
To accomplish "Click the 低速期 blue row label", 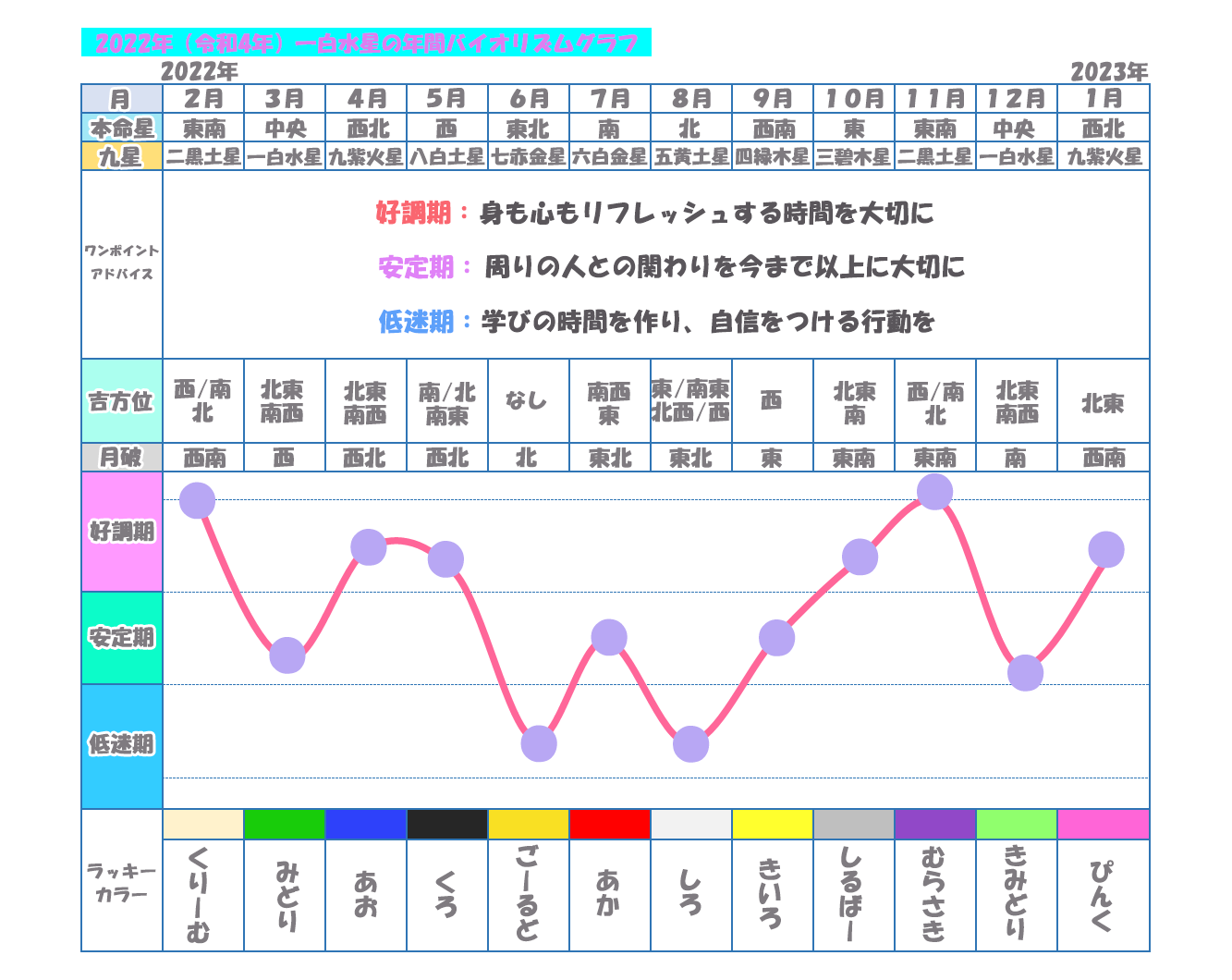I will tap(122, 745).
